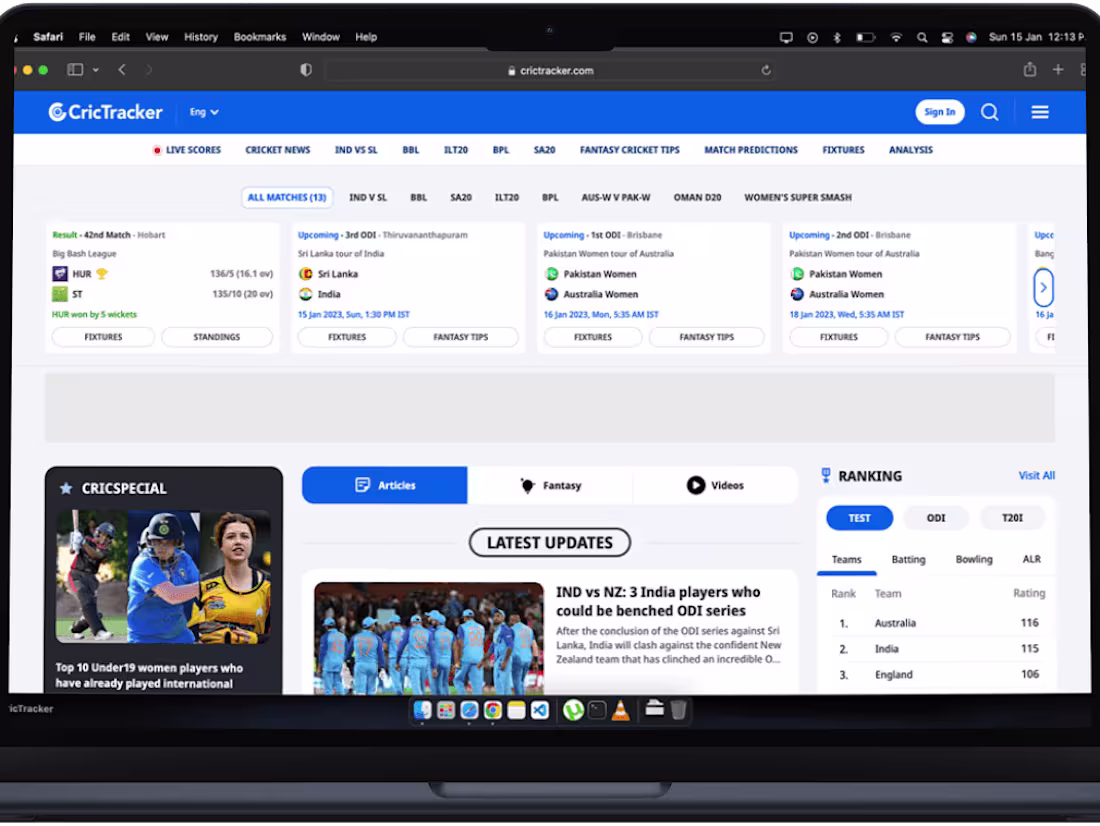This screenshot has height=826, width=1100.
Task: Select the ODI ranking format
Action: (x=936, y=518)
